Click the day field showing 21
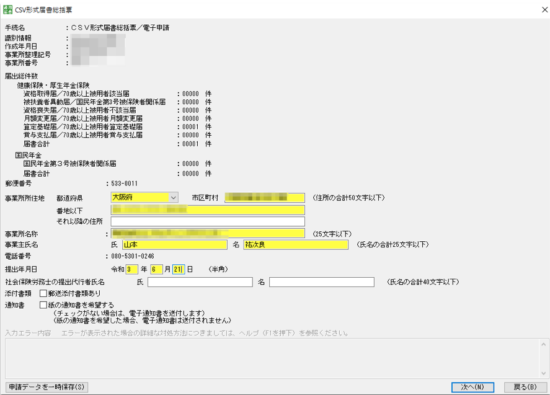The width and height of the screenshot is (550, 395). click(178, 269)
